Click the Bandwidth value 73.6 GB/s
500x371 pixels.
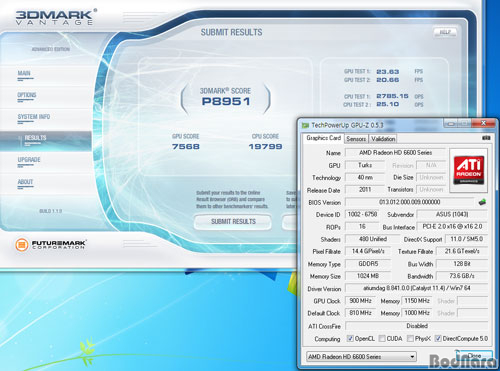point(462,276)
